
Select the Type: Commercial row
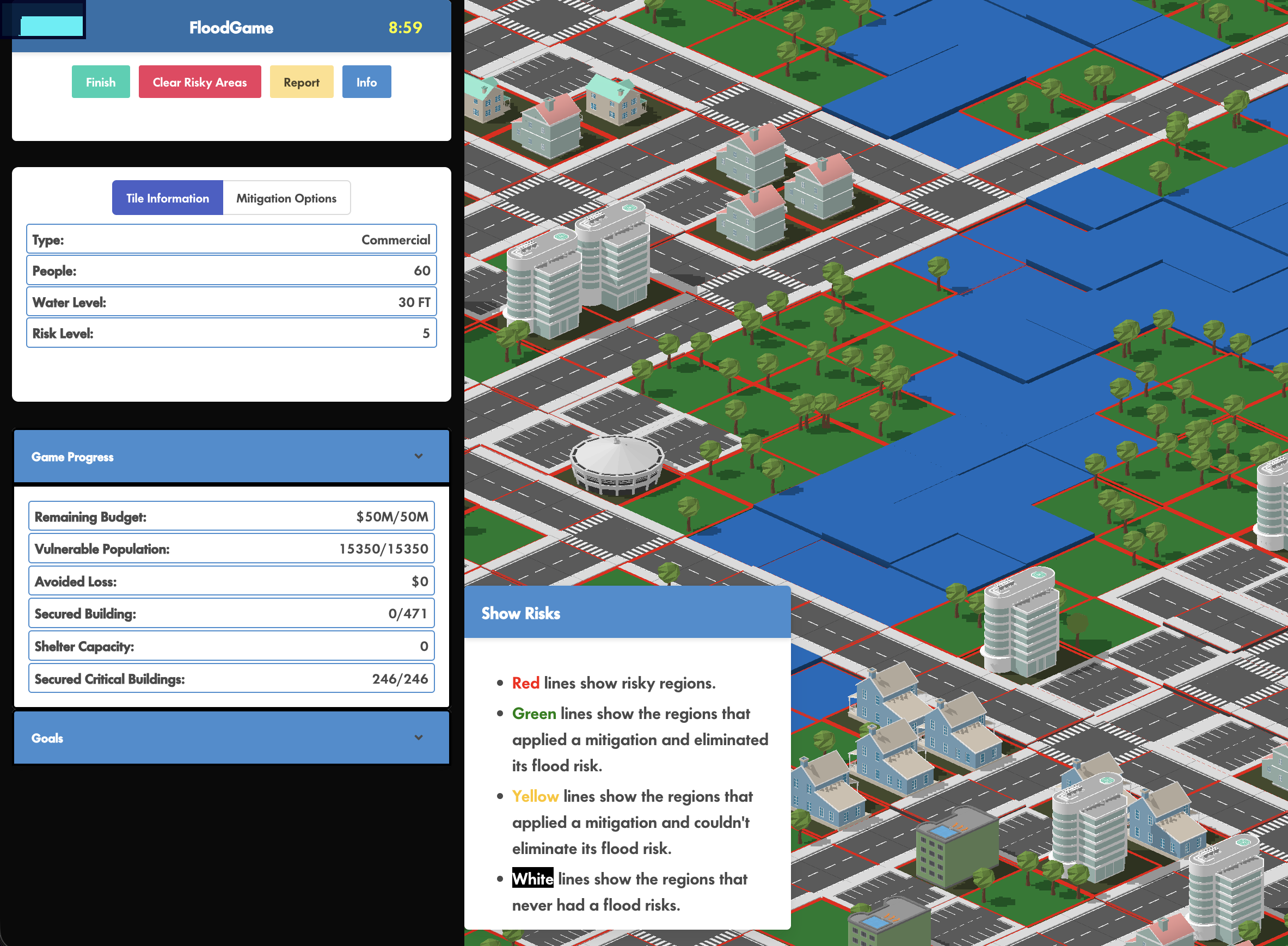point(231,239)
